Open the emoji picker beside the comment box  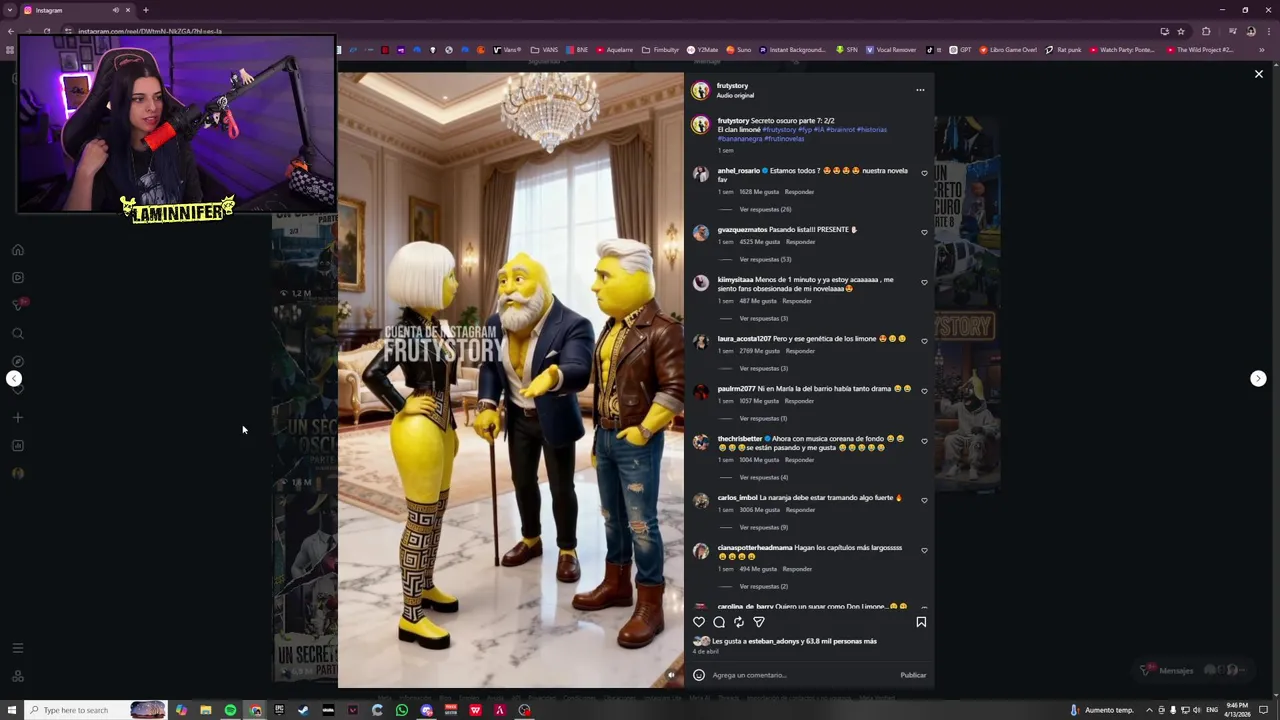(699, 675)
